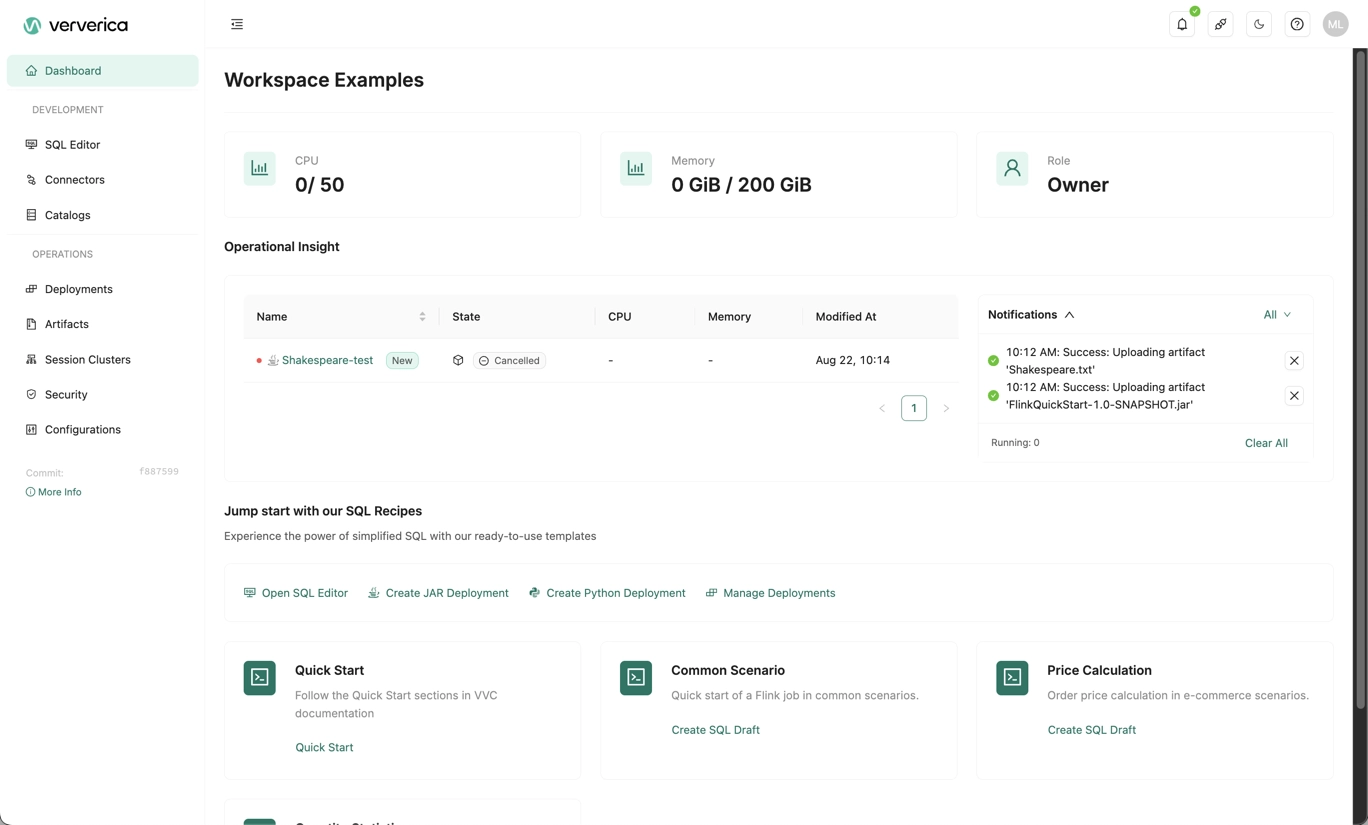Dismiss the Shakespeare.txt upload notification
The height and width of the screenshot is (825, 1368).
[1294, 360]
